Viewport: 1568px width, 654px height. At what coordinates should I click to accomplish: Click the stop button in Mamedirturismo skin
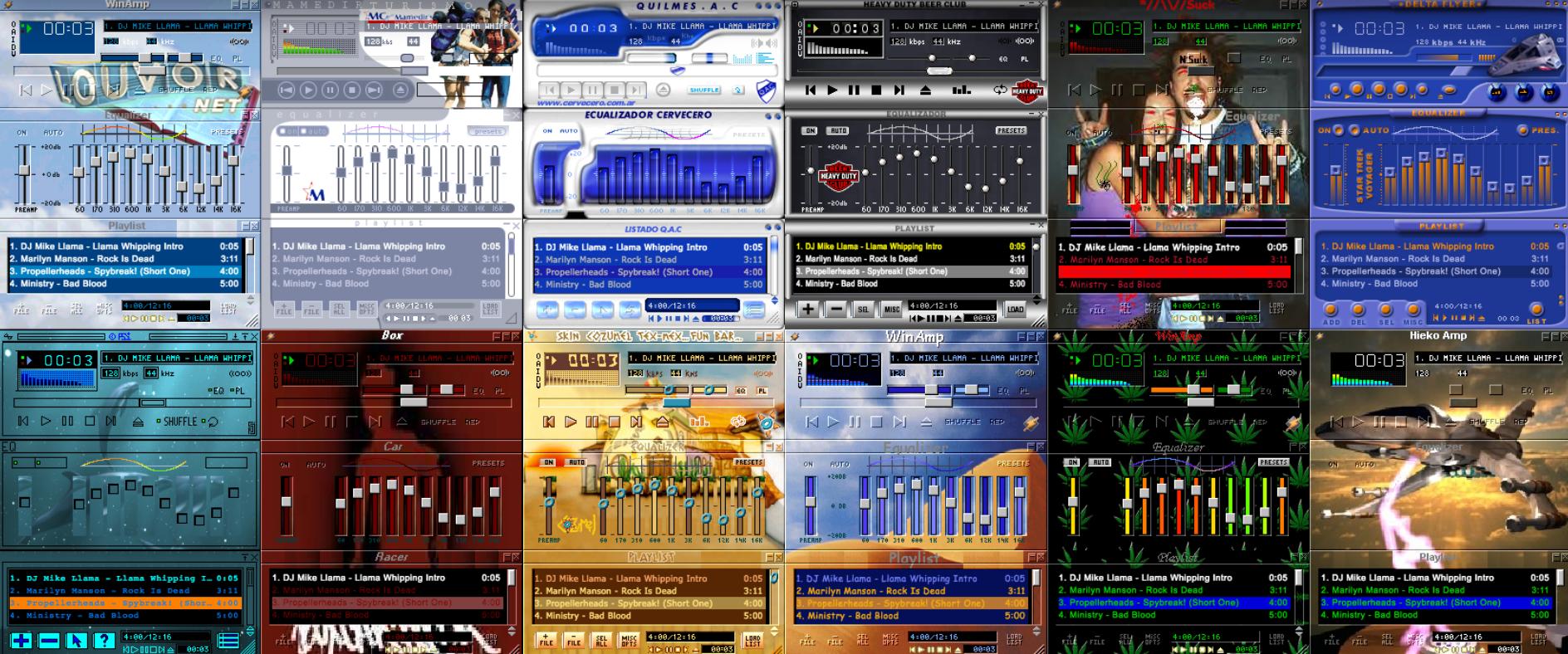(x=352, y=90)
